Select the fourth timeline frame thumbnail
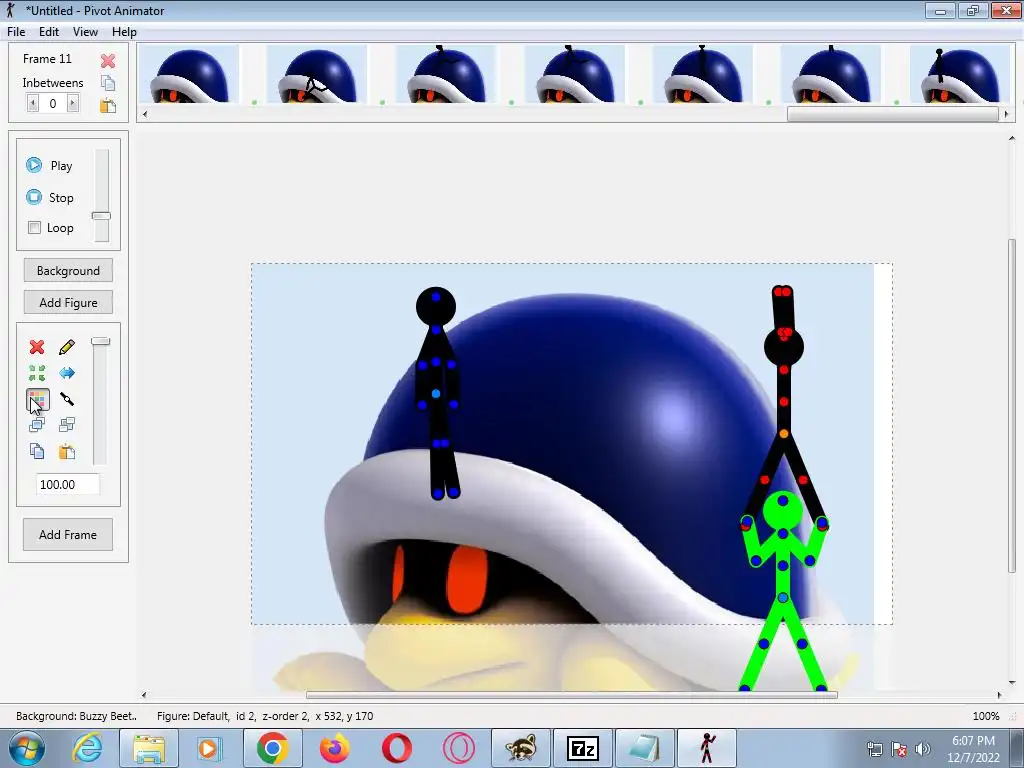The image size is (1024, 768). click(x=575, y=74)
